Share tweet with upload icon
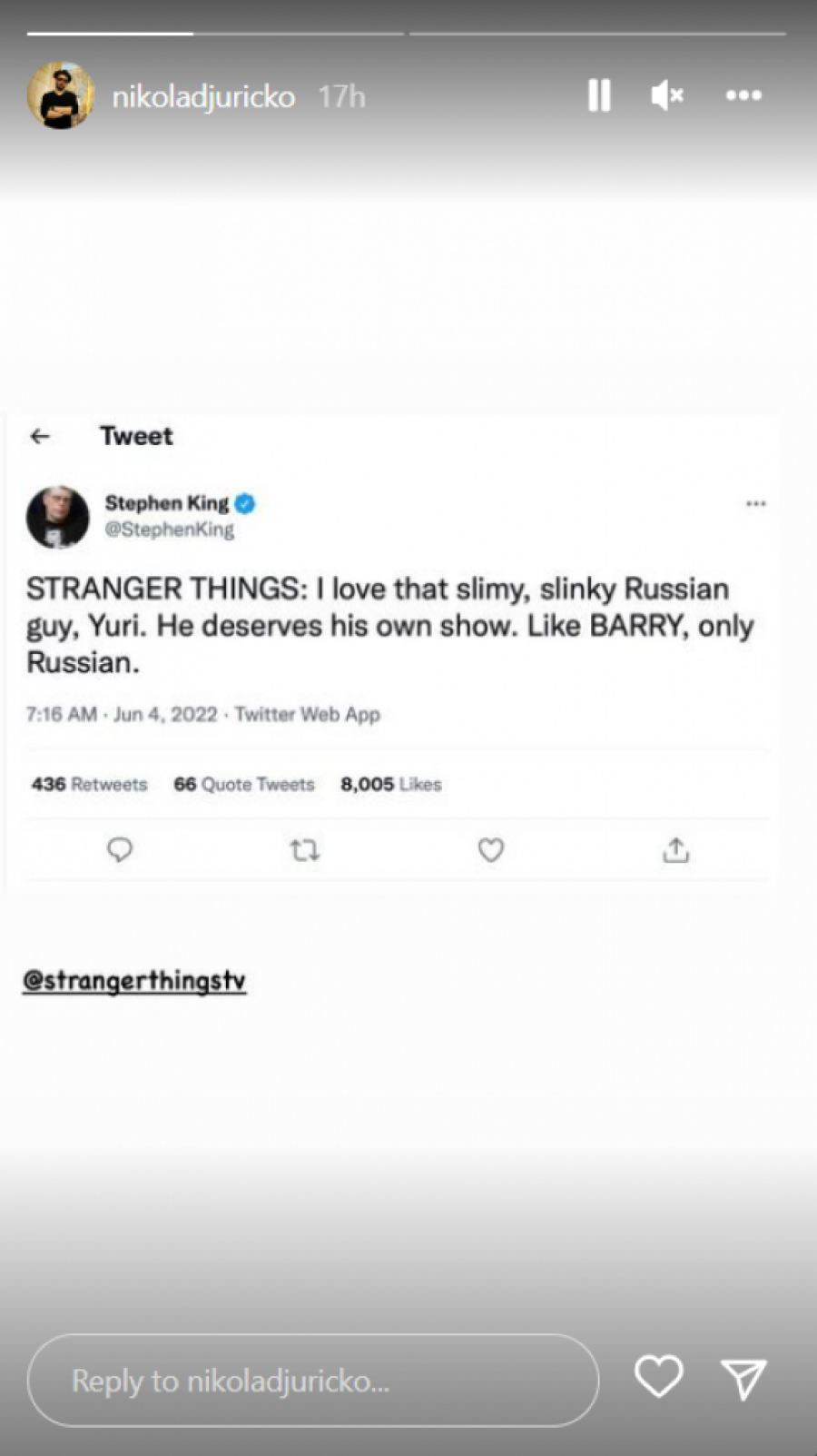817x1456 pixels. tap(676, 850)
